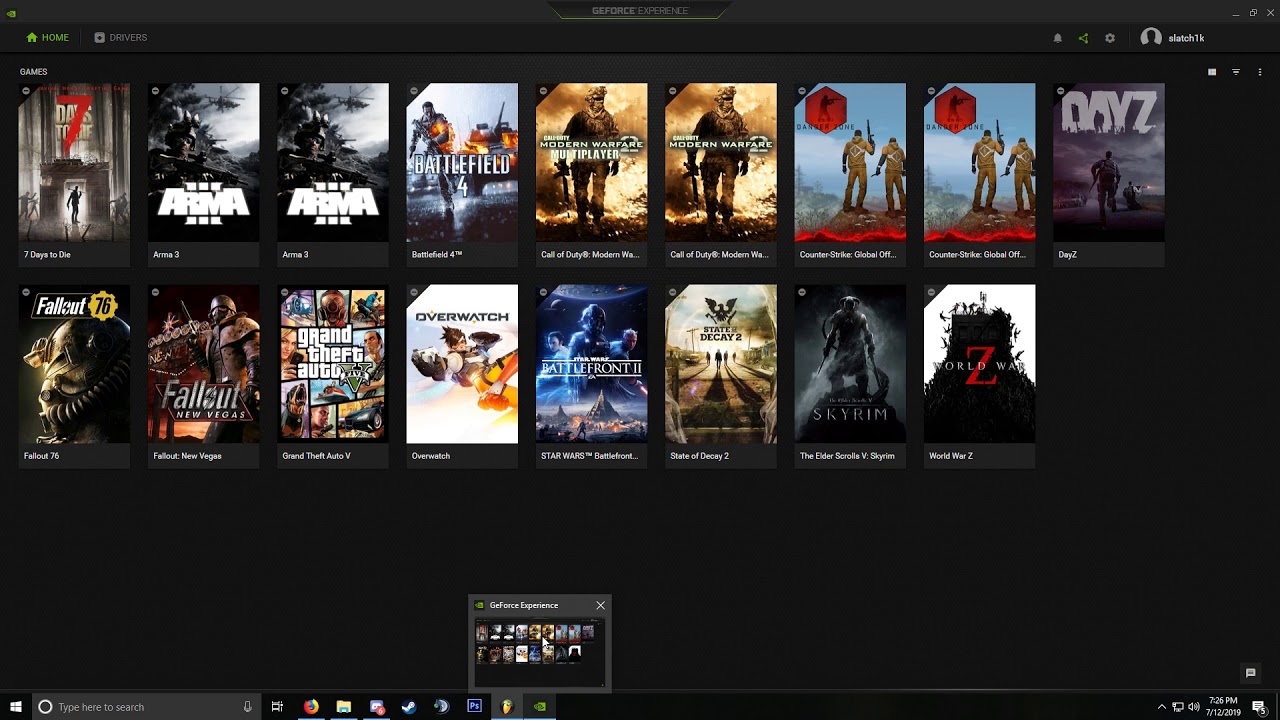This screenshot has width=1280, height=720.
Task: Click "The Elder Scrolls V: Skyrim" title label
Action: click(847, 456)
